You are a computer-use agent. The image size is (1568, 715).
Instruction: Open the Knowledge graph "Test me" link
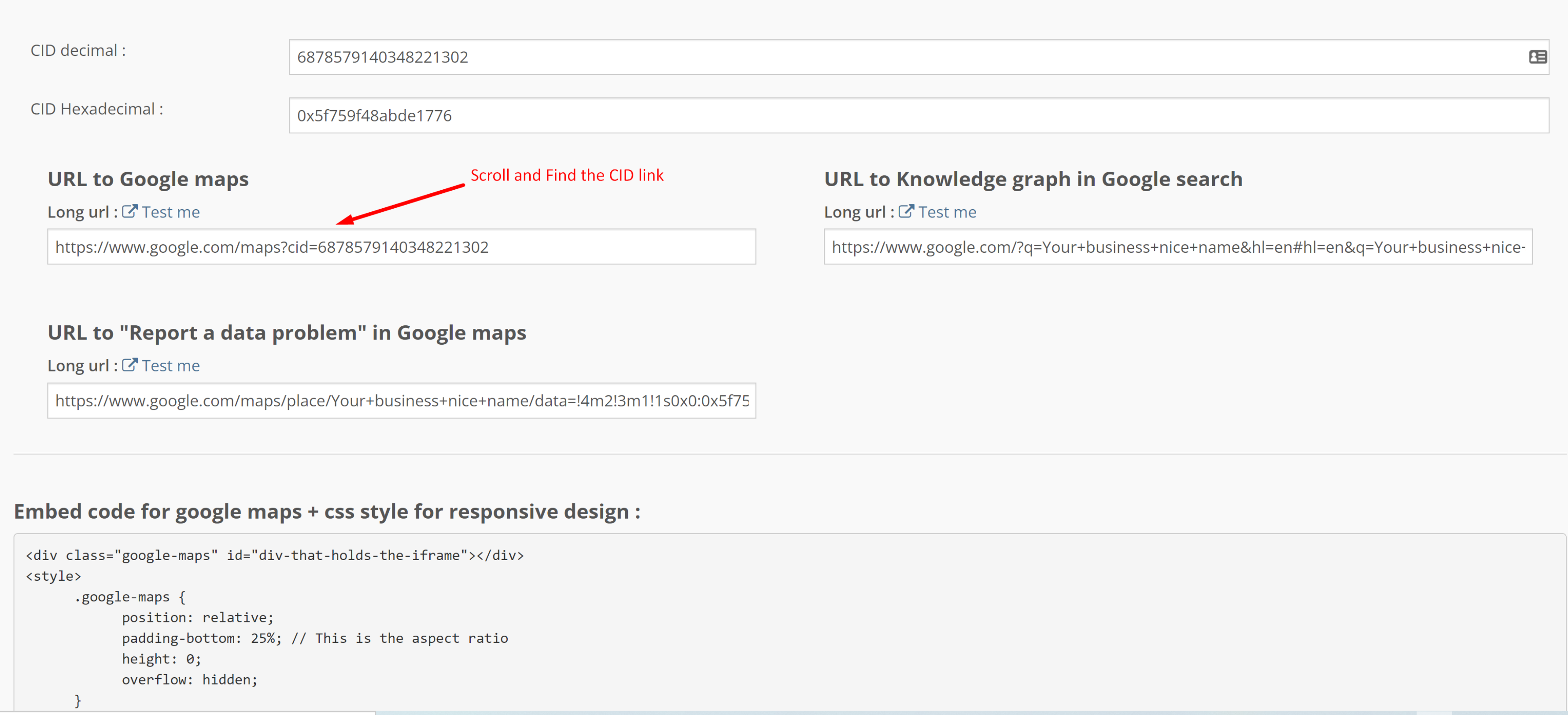tap(947, 212)
